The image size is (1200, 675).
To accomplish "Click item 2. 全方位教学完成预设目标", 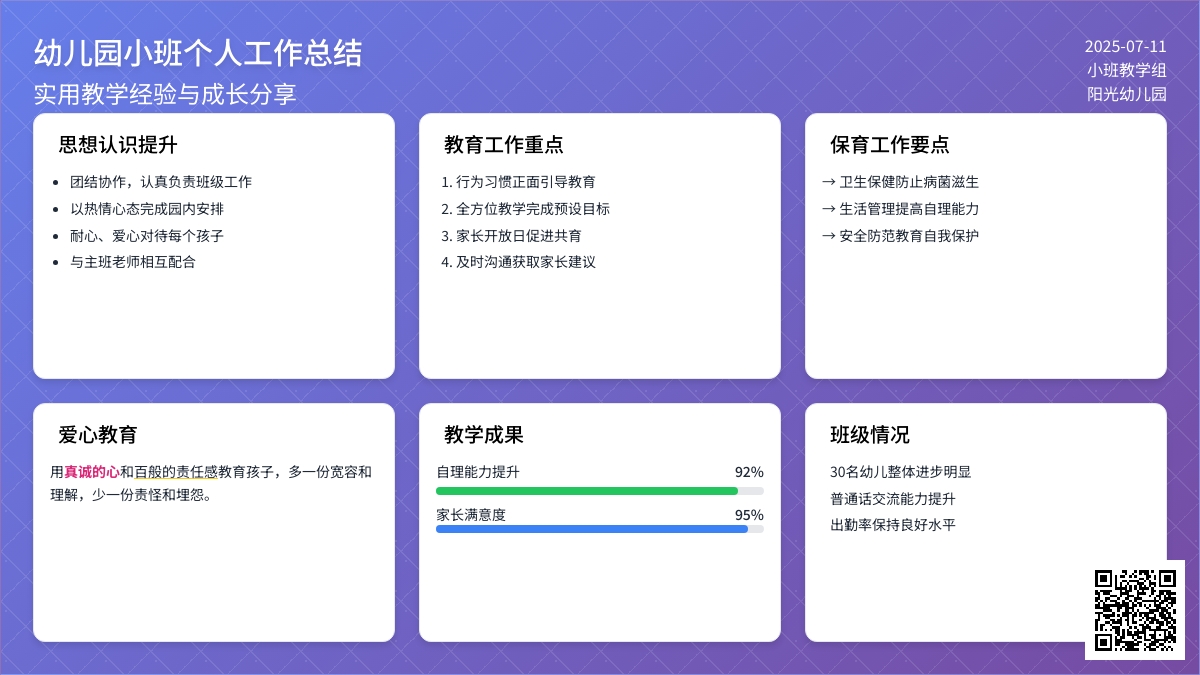I will pyautogui.click(x=525, y=209).
